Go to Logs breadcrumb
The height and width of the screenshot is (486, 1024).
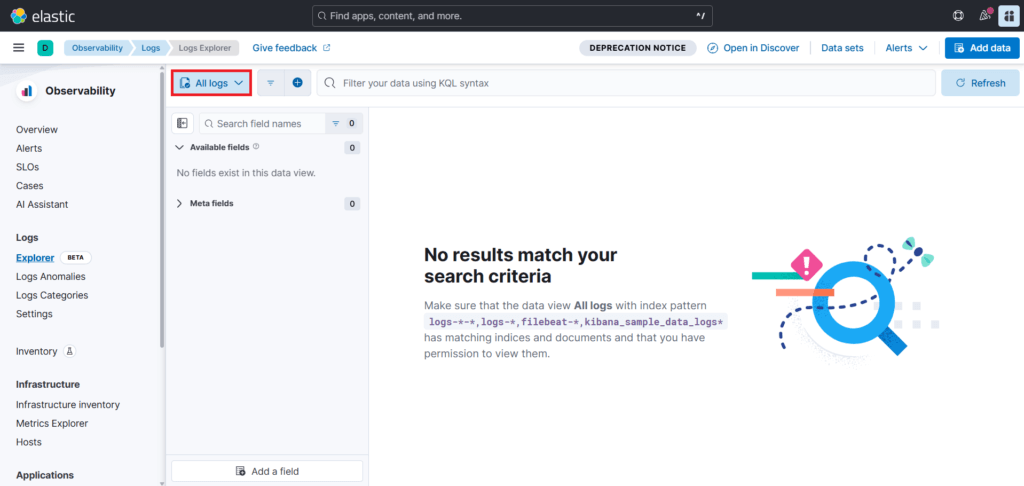(151, 48)
